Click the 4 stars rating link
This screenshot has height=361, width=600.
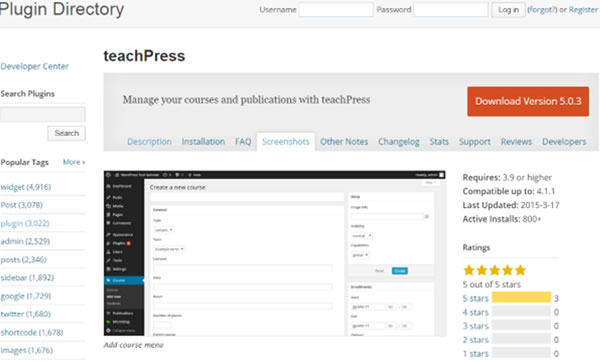coord(475,312)
